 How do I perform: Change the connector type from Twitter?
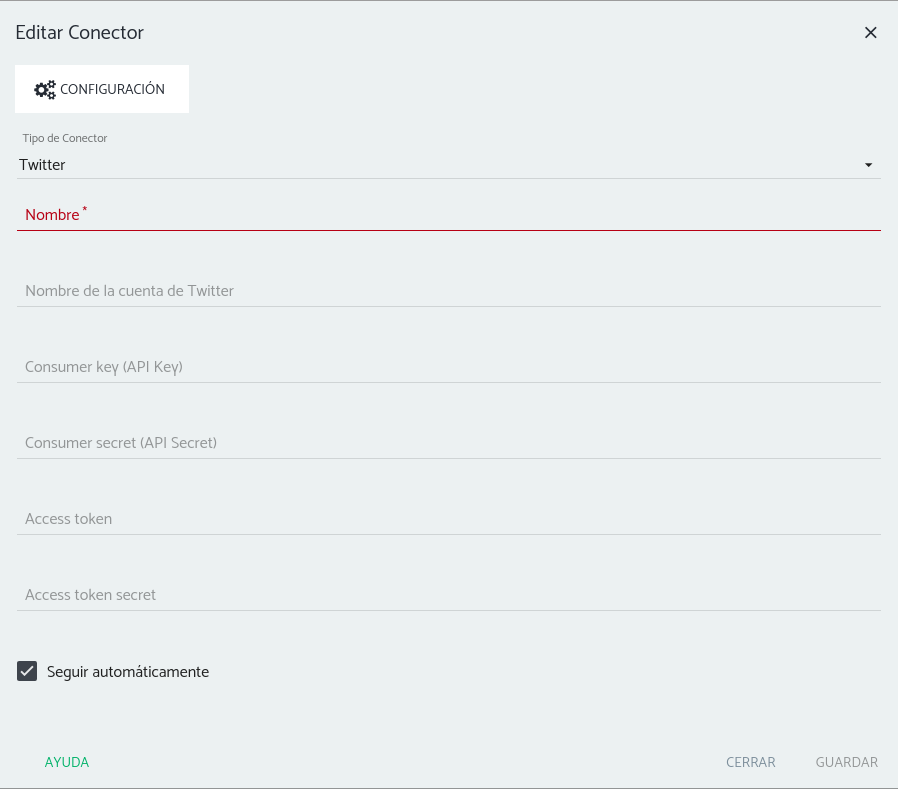click(448, 164)
